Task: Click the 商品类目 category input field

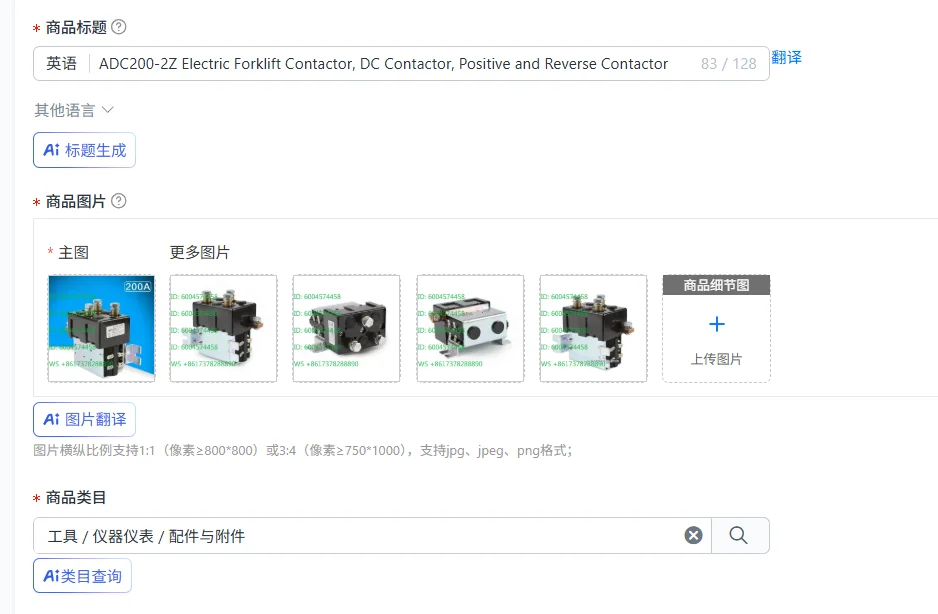Action: pos(371,536)
